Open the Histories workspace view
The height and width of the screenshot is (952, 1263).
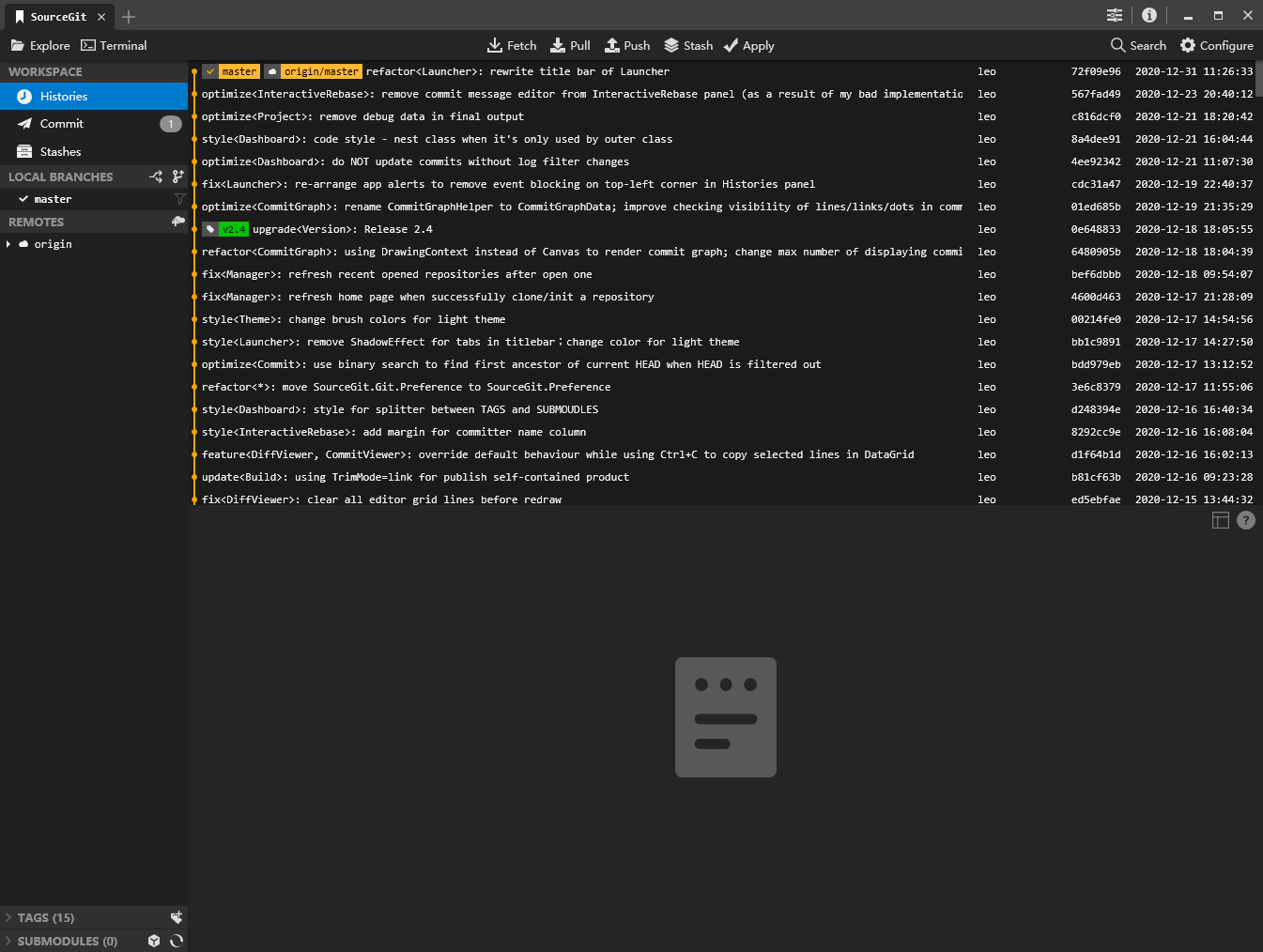(x=94, y=97)
